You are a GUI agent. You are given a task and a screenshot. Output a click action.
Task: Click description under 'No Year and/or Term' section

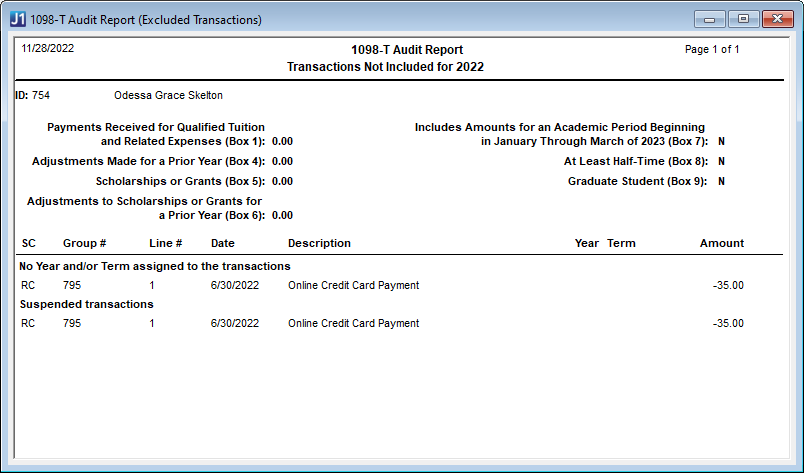pos(353,285)
